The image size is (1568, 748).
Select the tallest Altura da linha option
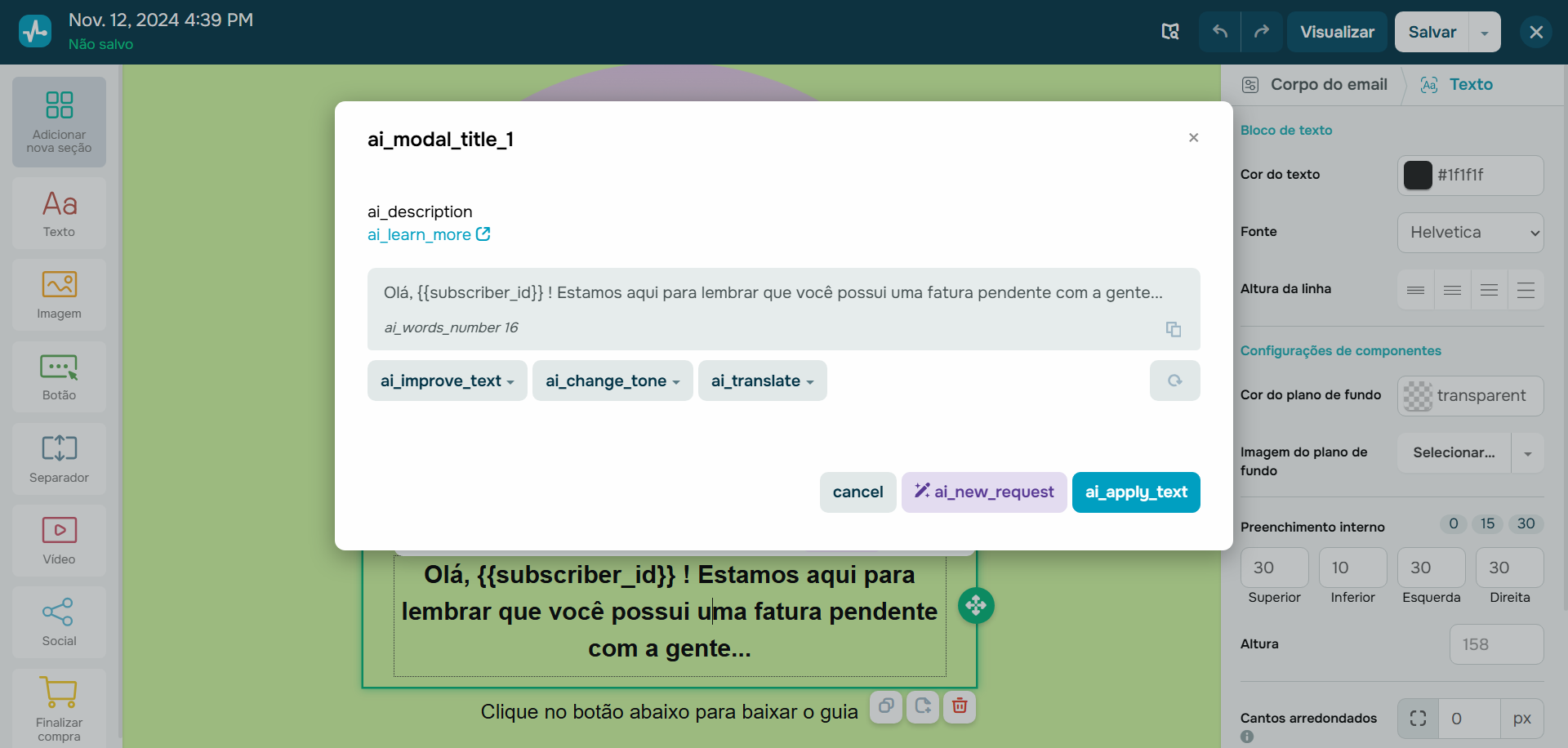click(1526, 289)
